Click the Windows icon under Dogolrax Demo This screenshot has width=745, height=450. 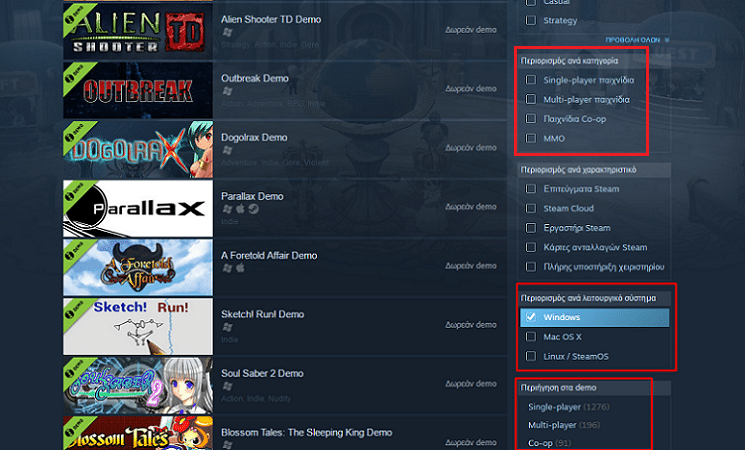click(x=228, y=150)
